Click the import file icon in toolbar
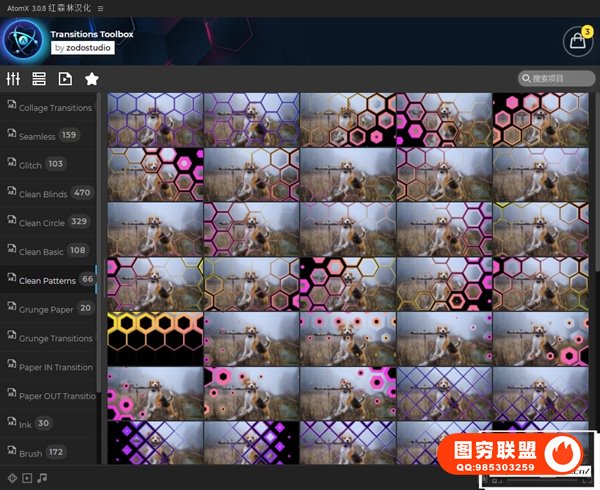Screen dimensions: 600x490 pos(65,79)
